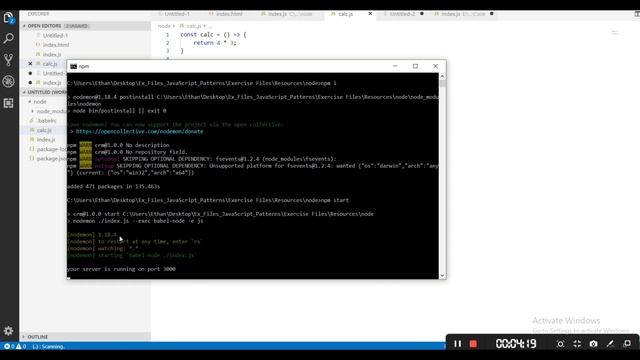
Task: Click the unsaved dot on Untitled-2 tab
Action: tap(422, 13)
